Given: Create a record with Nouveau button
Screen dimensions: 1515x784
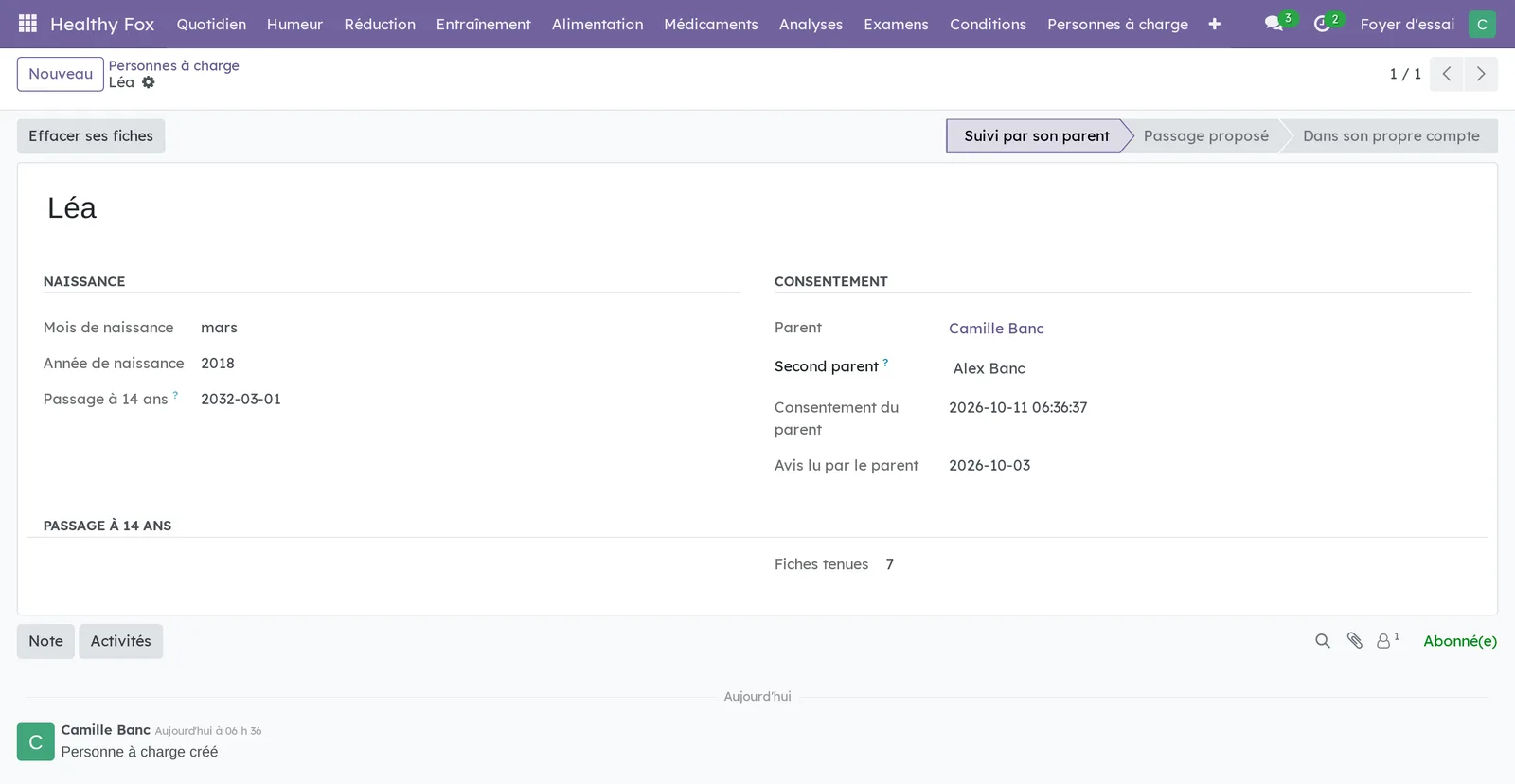Looking at the screenshot, I should 61,74.
